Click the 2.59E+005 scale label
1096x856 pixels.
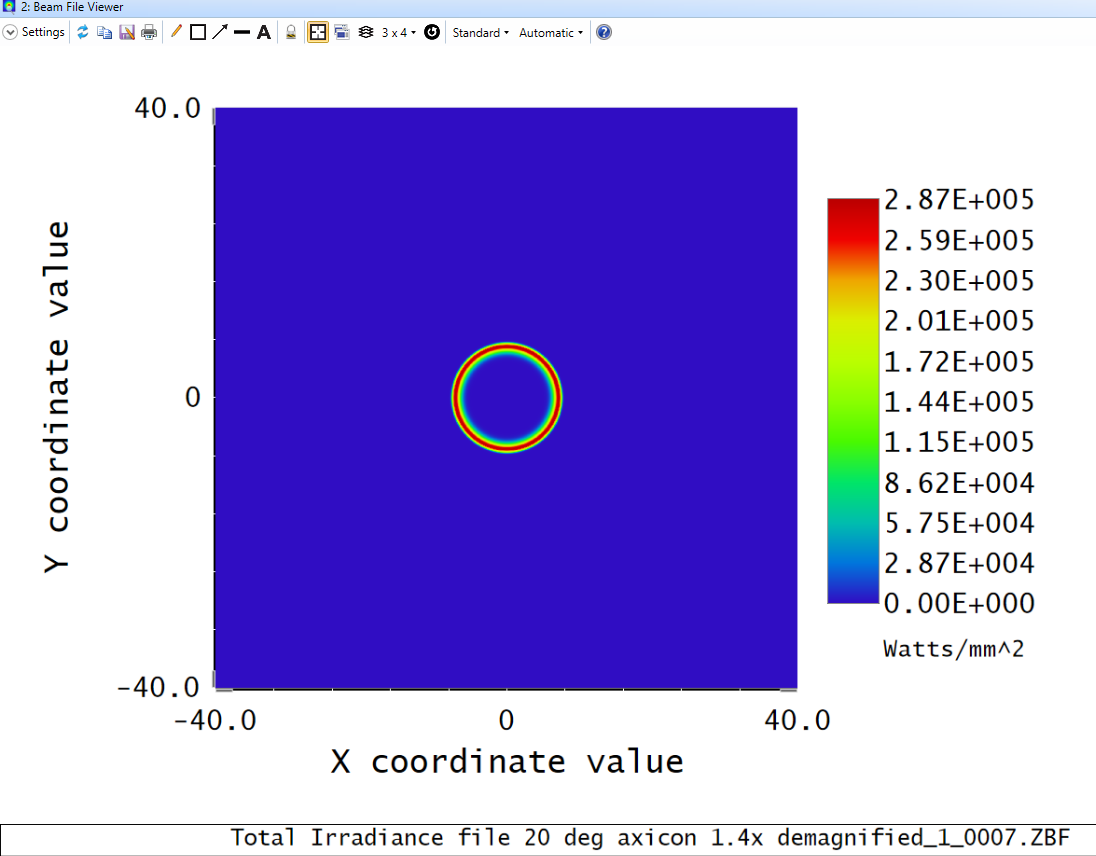(x=959, y=240)
